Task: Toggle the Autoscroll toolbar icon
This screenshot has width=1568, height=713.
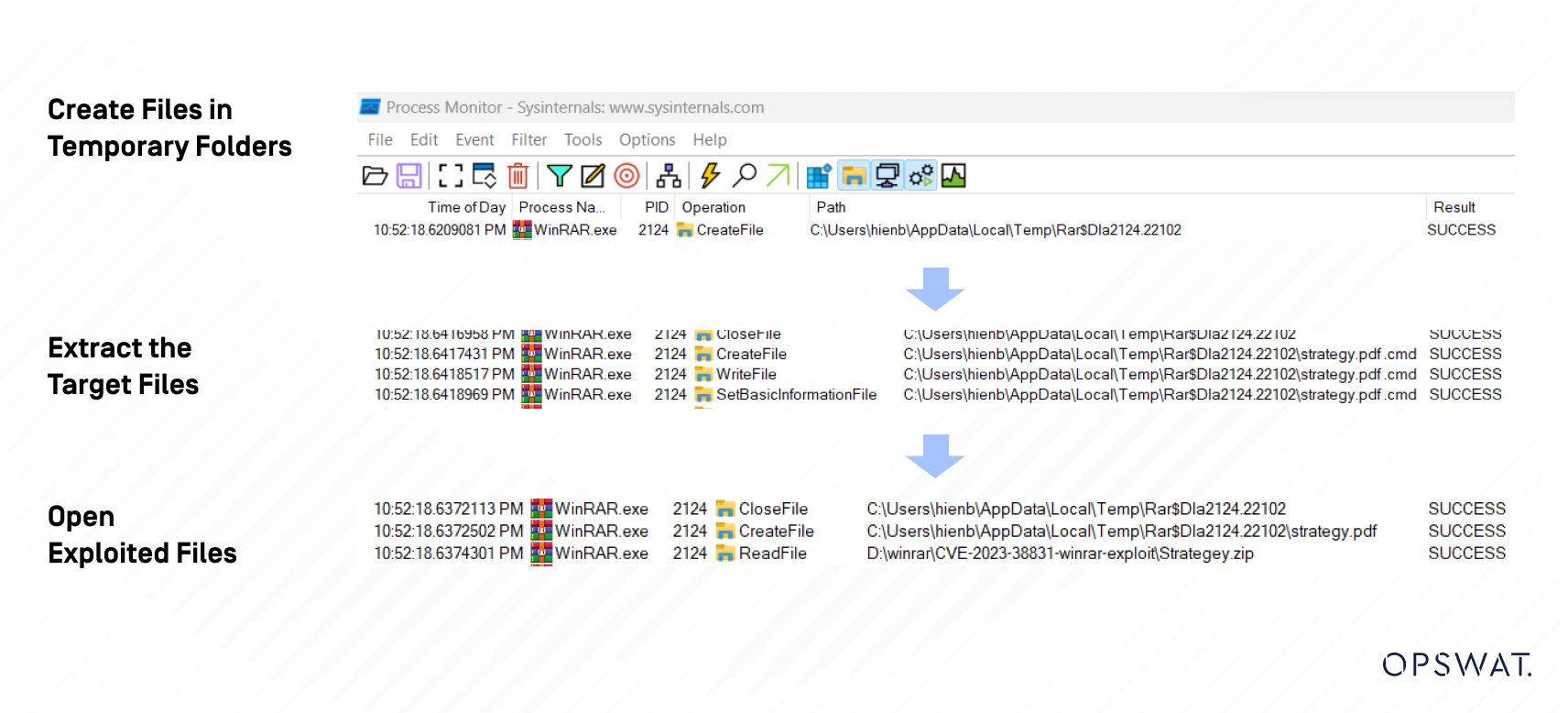Action: (484, 175)
